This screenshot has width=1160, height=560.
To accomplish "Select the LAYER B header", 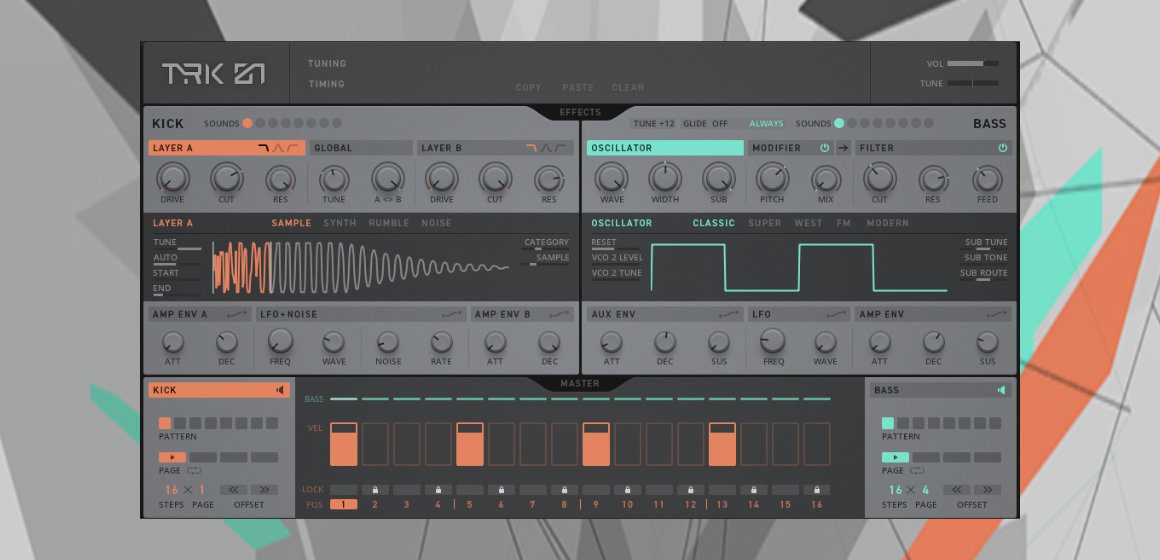I will 493,148.
